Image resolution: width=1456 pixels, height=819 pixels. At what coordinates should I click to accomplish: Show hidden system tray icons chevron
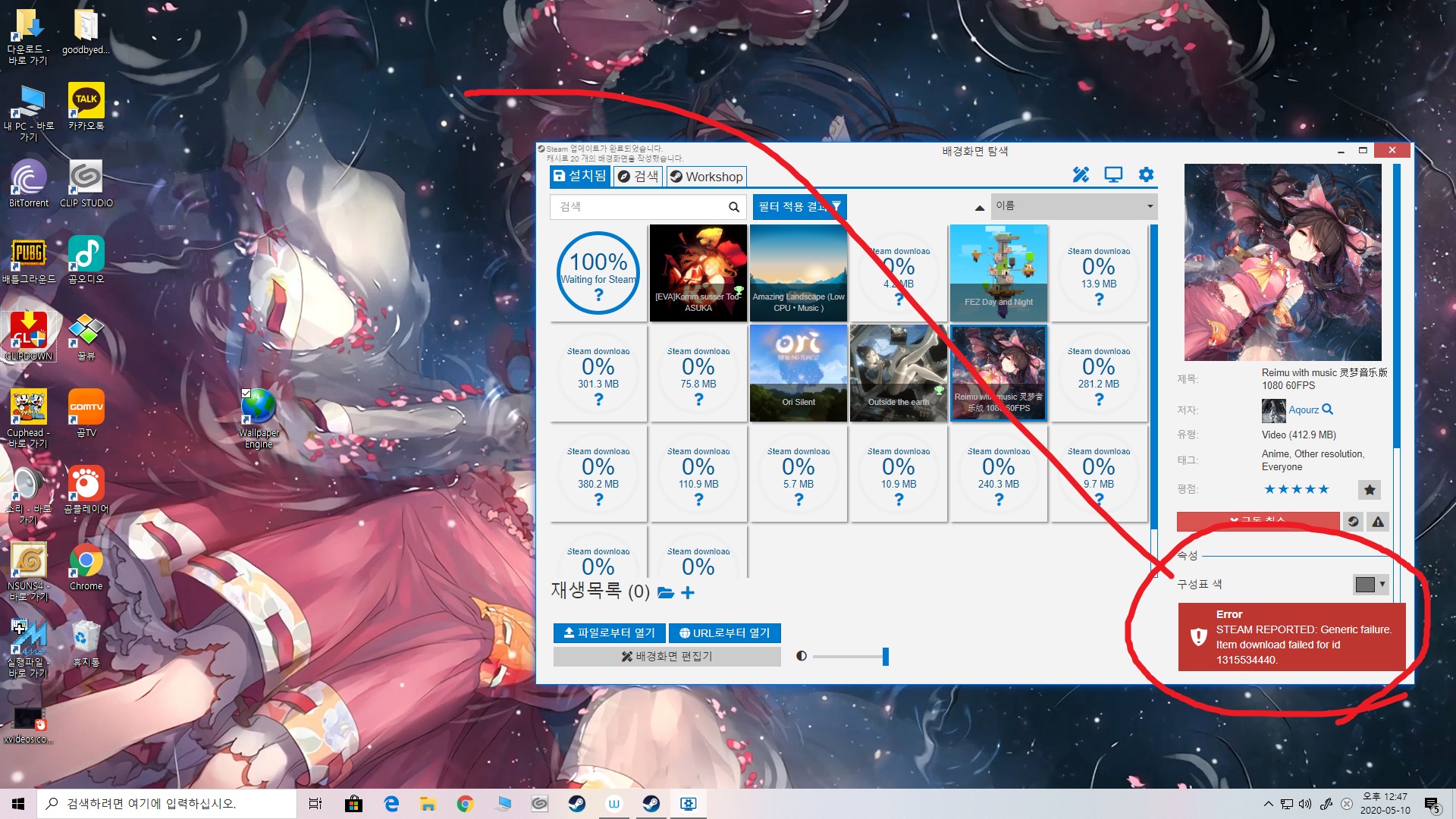click(x=1268, y=804)
